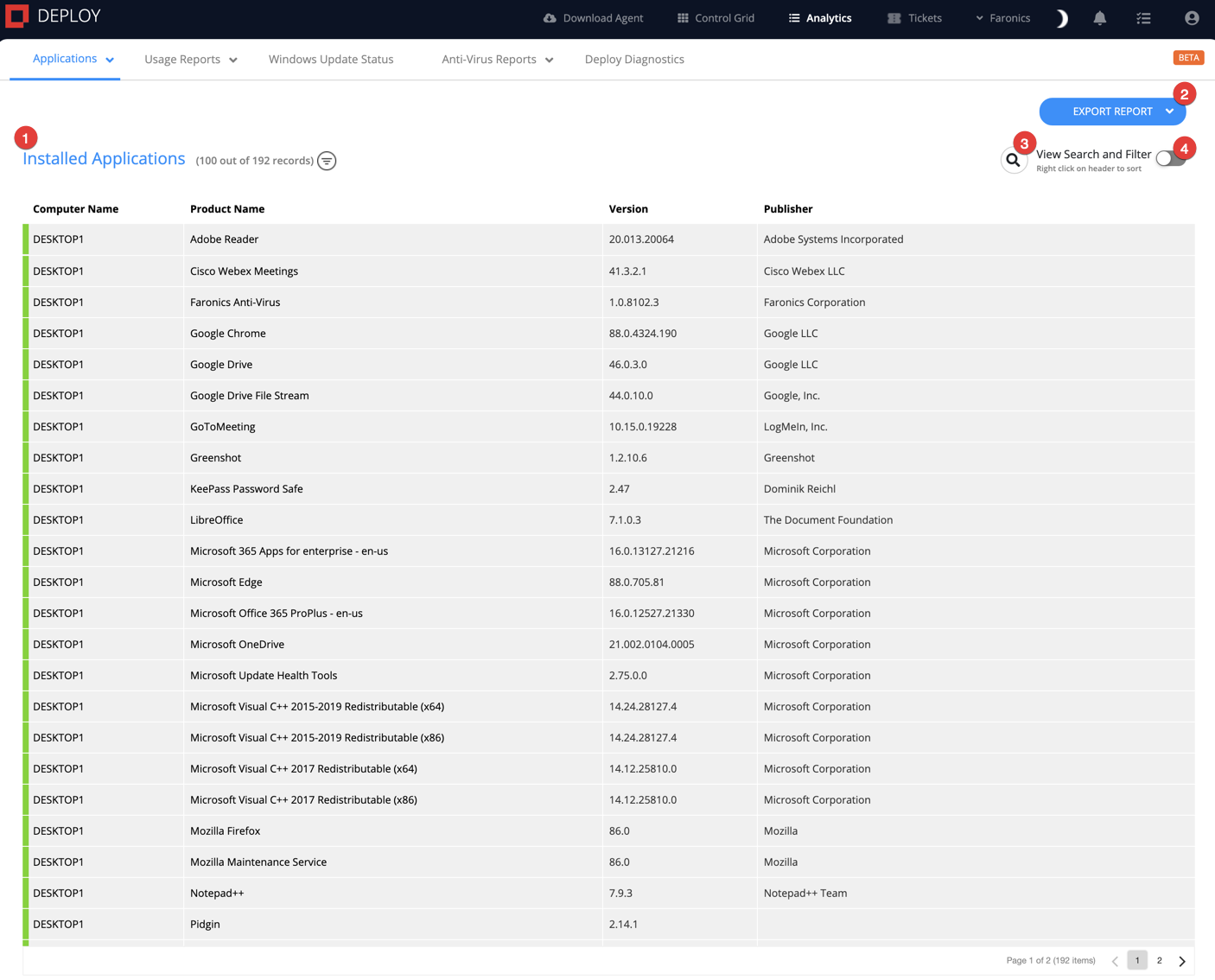Click the Installed Applications heading
This screenshot has width=1215, height=980.
104,159
